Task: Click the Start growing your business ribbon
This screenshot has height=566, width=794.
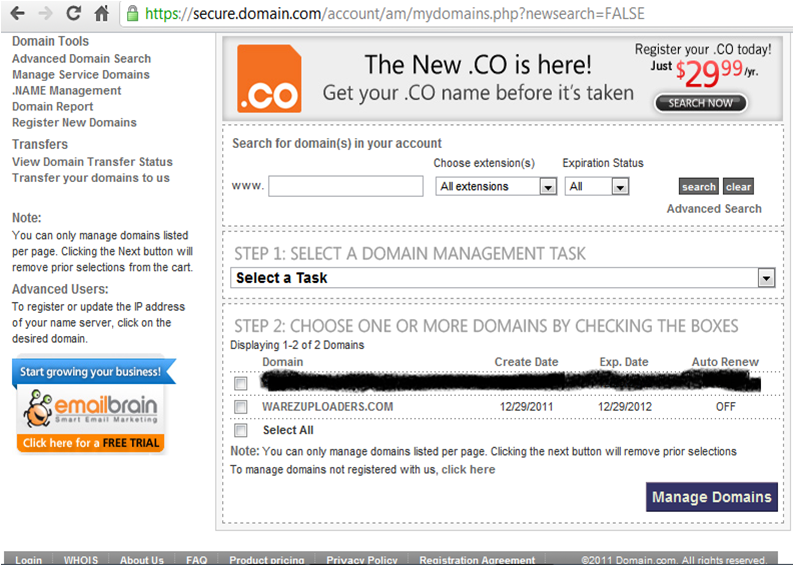Action: (94, 372)
